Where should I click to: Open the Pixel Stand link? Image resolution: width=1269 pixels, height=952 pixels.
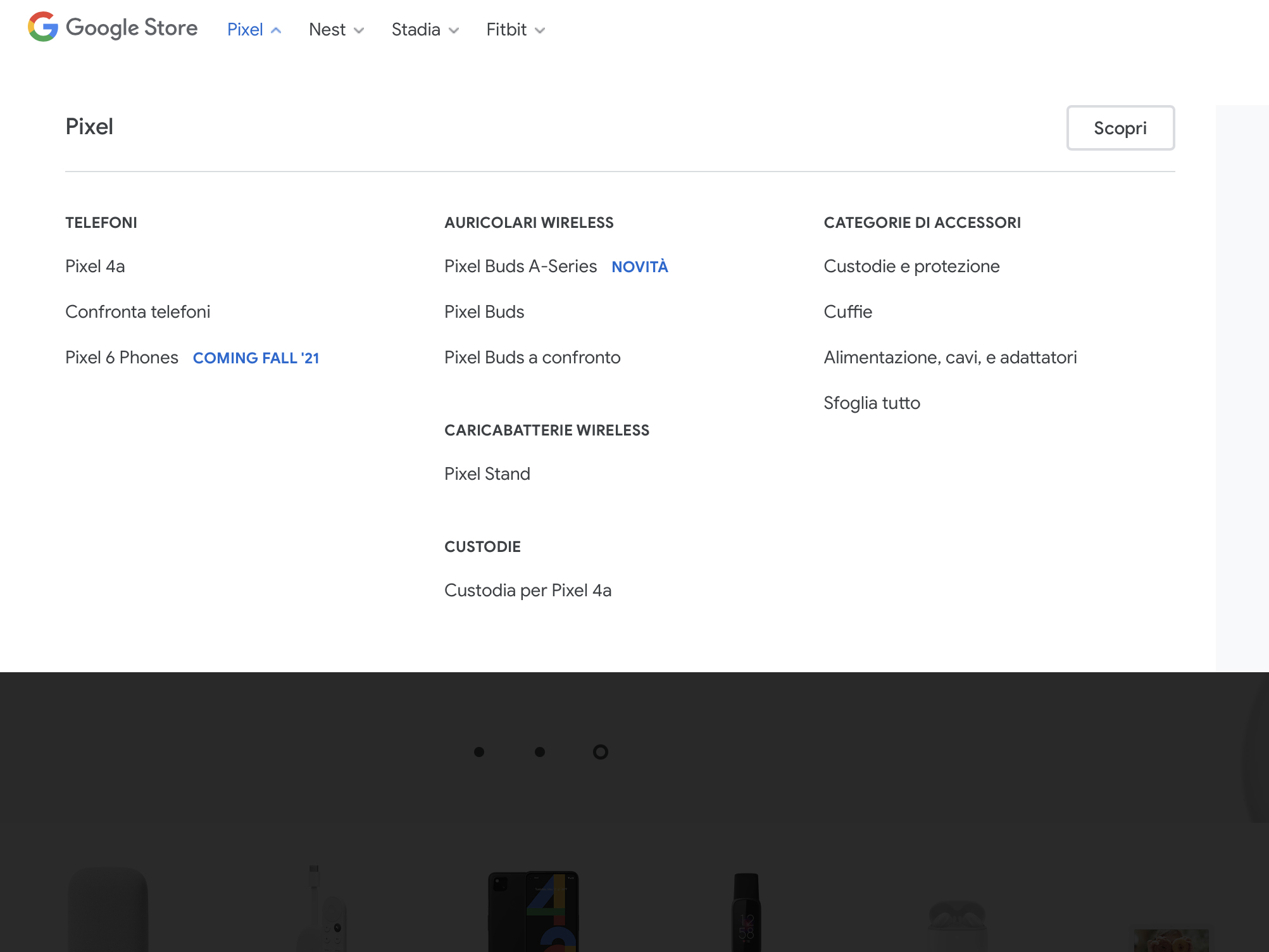pos(487,474)
